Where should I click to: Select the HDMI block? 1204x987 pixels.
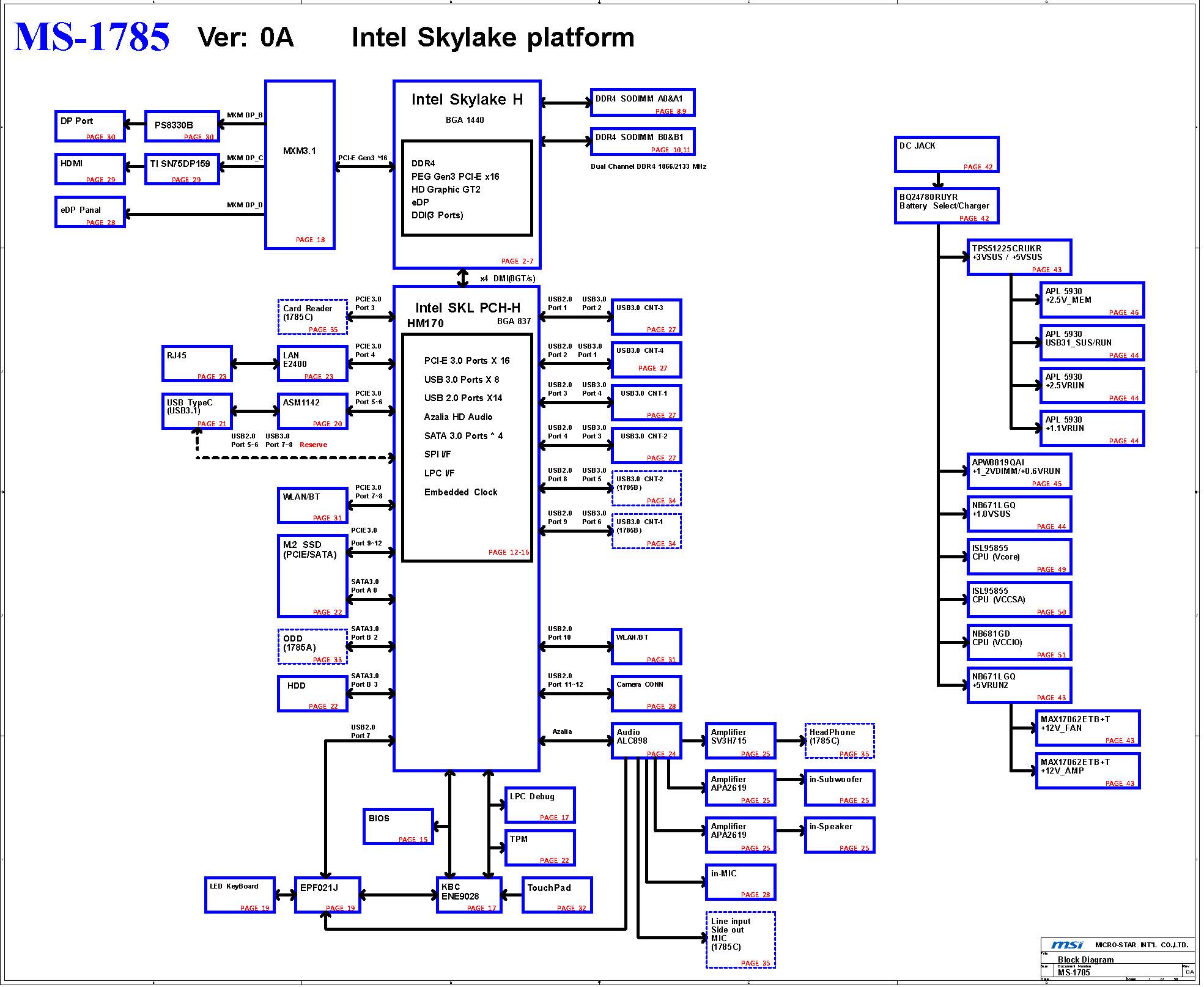tap(90, 169)
